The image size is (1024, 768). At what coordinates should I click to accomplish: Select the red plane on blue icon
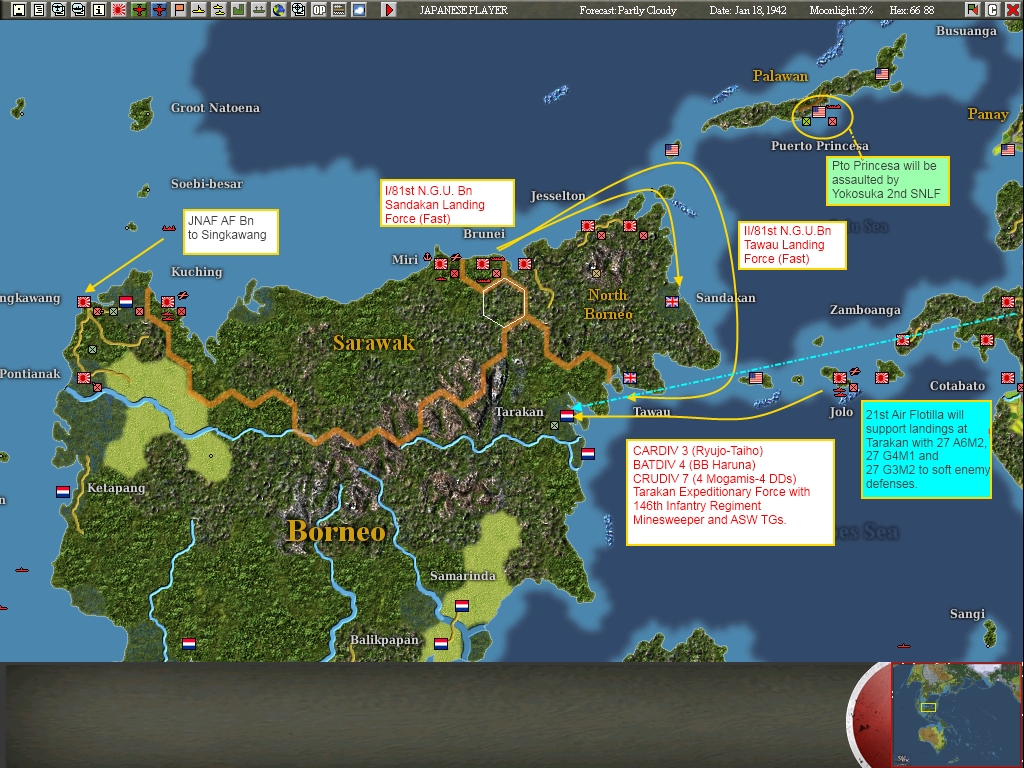(x=159, y=10)
